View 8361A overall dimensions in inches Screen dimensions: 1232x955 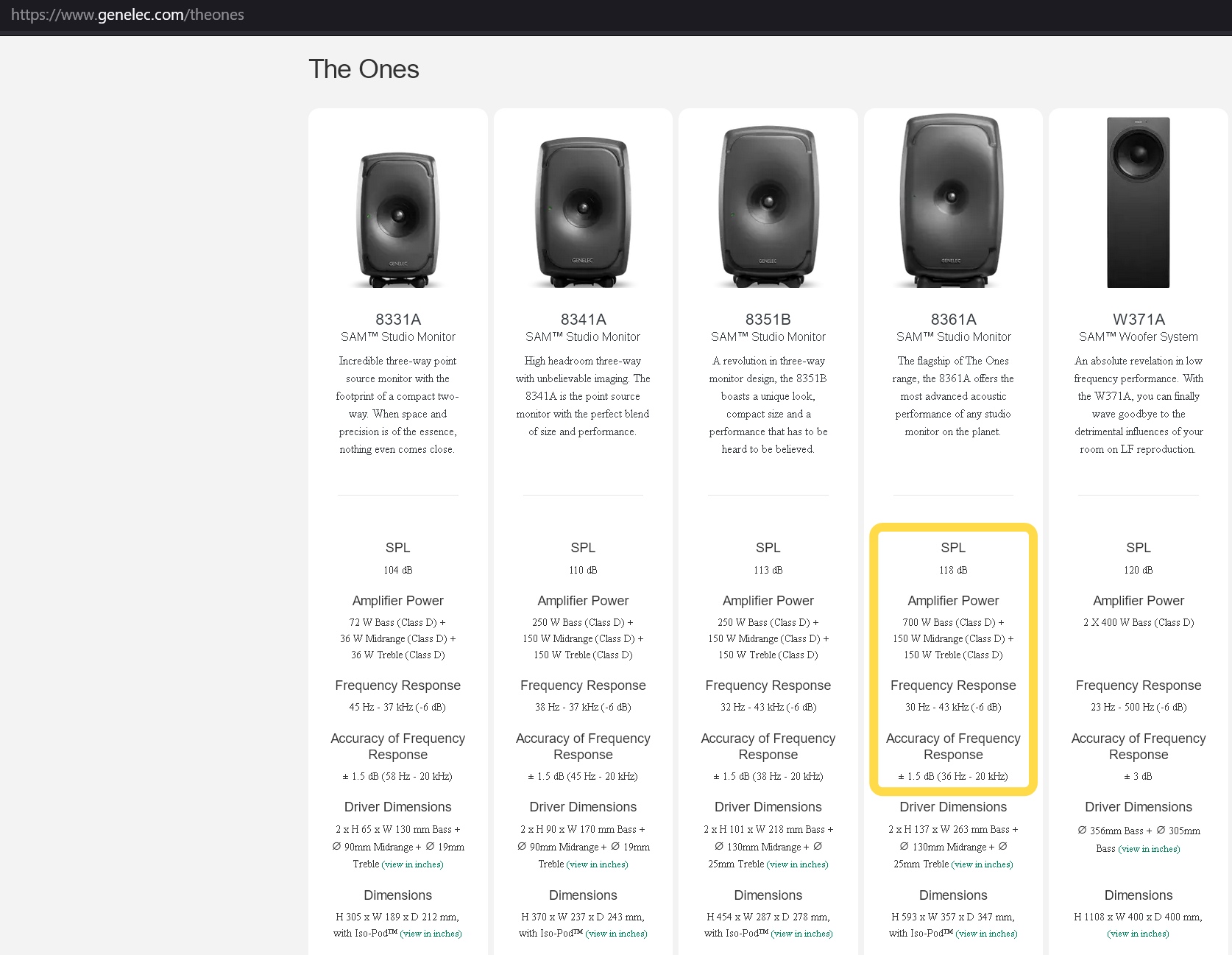(x=986, y=934)
